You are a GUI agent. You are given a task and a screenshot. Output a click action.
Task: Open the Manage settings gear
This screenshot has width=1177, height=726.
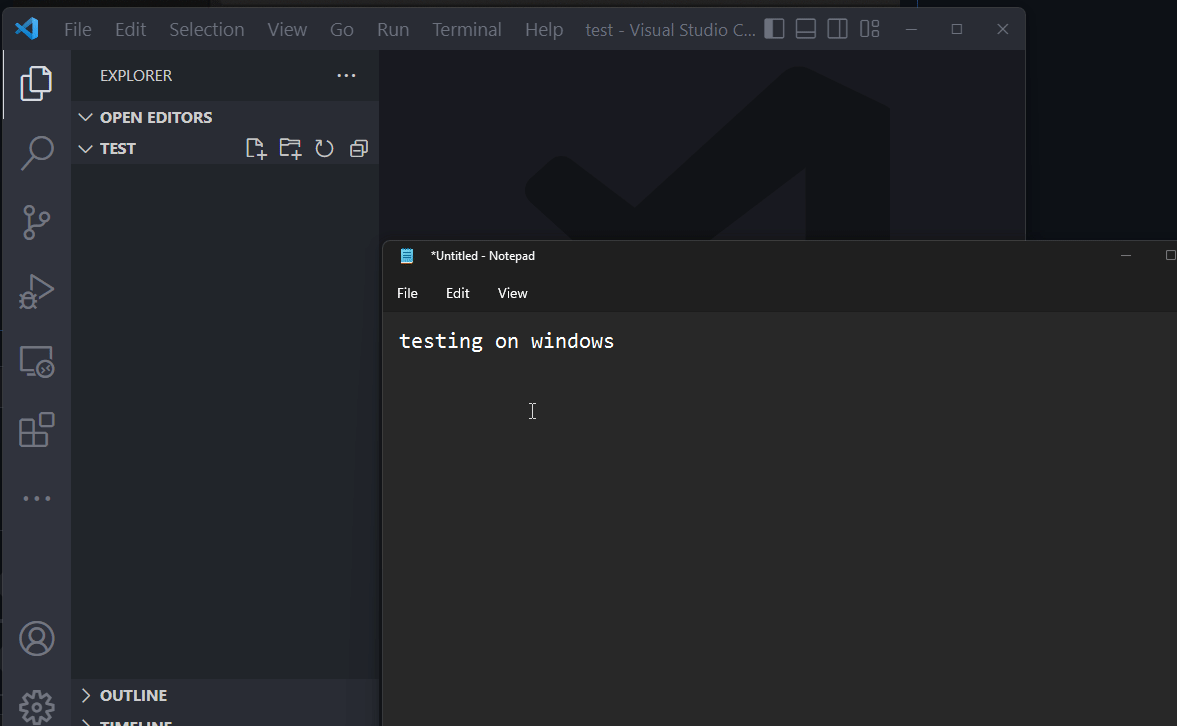tap(36, 706)
